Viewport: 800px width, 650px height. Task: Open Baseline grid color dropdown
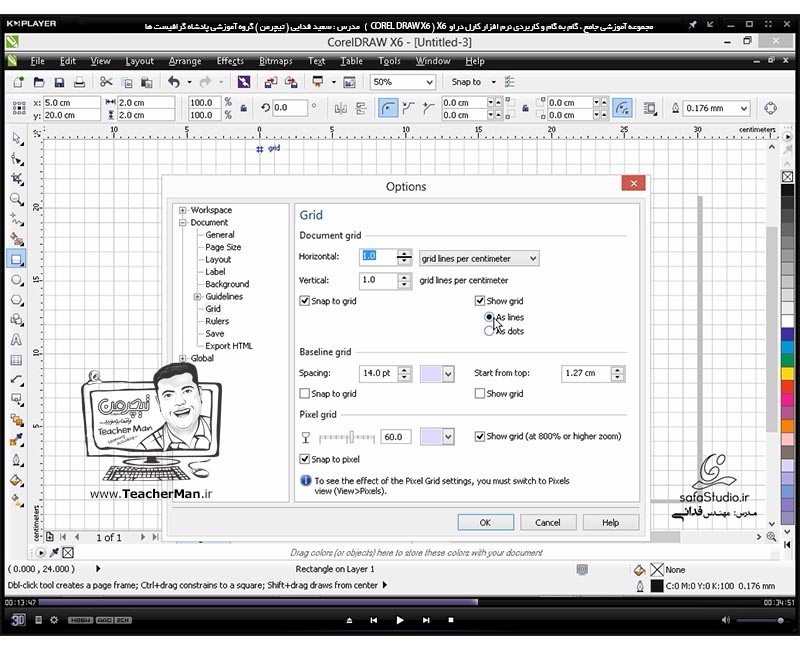(x=448, y=374)
